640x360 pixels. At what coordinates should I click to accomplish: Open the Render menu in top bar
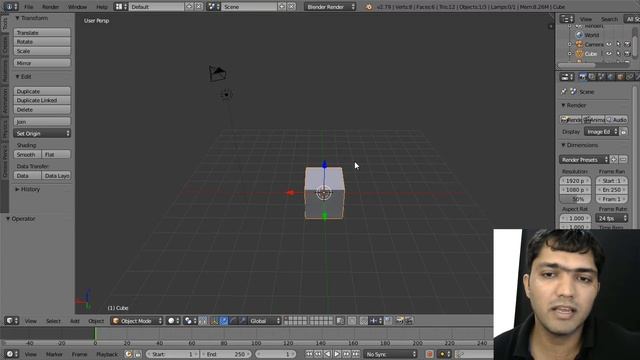coord(51,7)
